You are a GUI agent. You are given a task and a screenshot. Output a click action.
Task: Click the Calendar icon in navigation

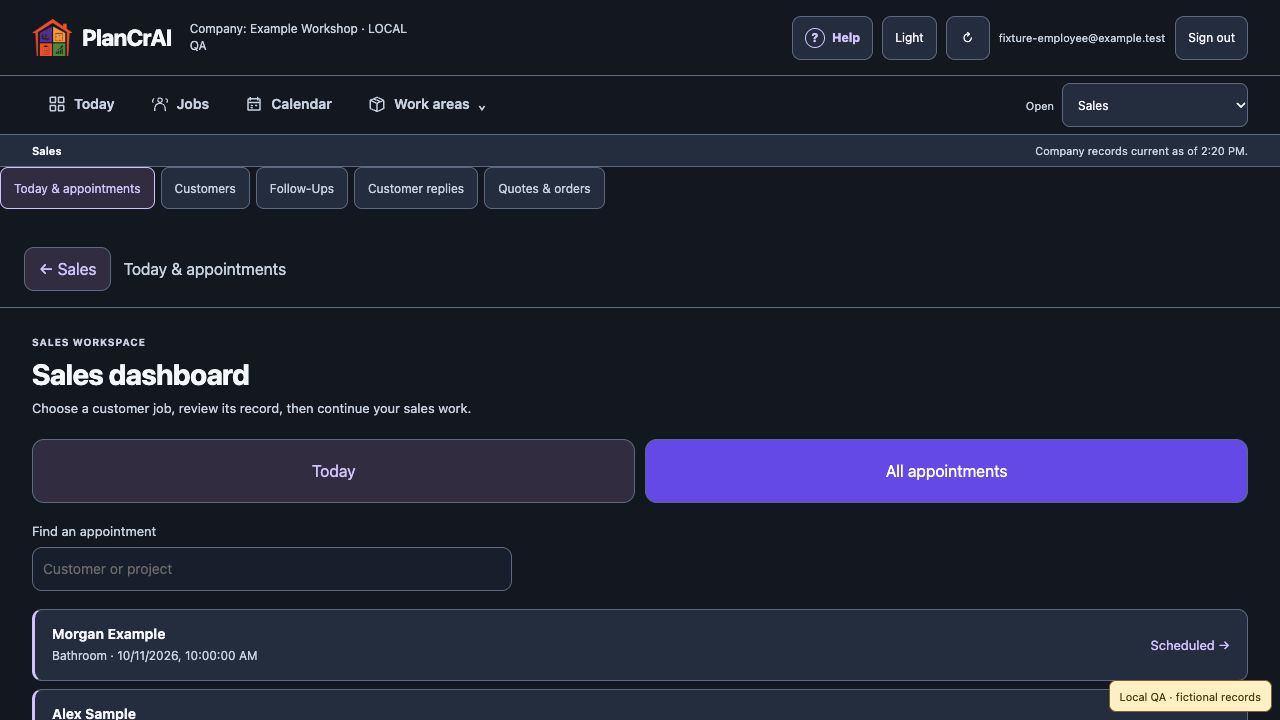(x=254, y=104)
